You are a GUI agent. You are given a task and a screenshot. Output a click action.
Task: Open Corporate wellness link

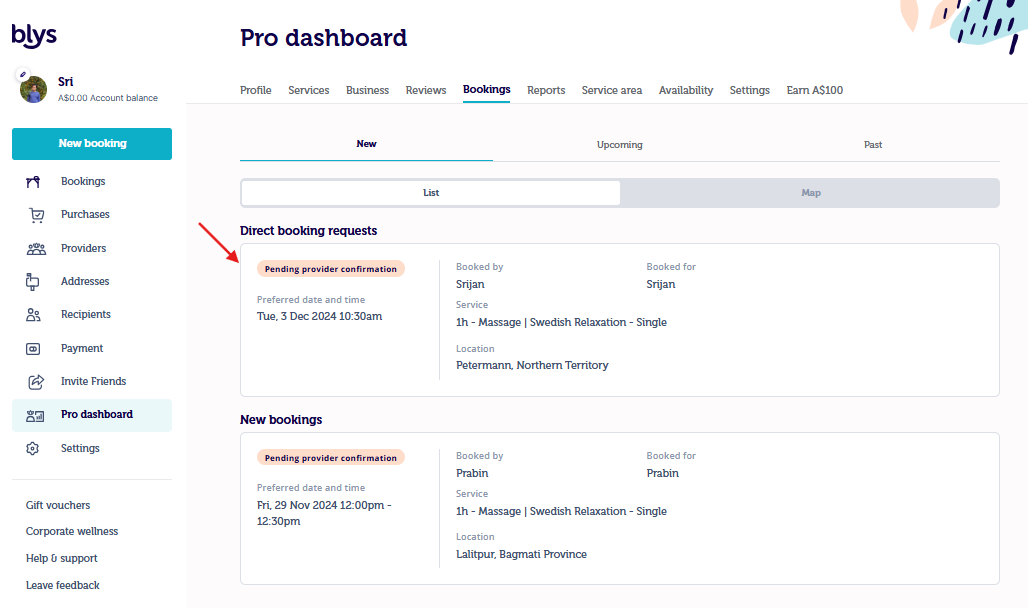coord(72,531)
